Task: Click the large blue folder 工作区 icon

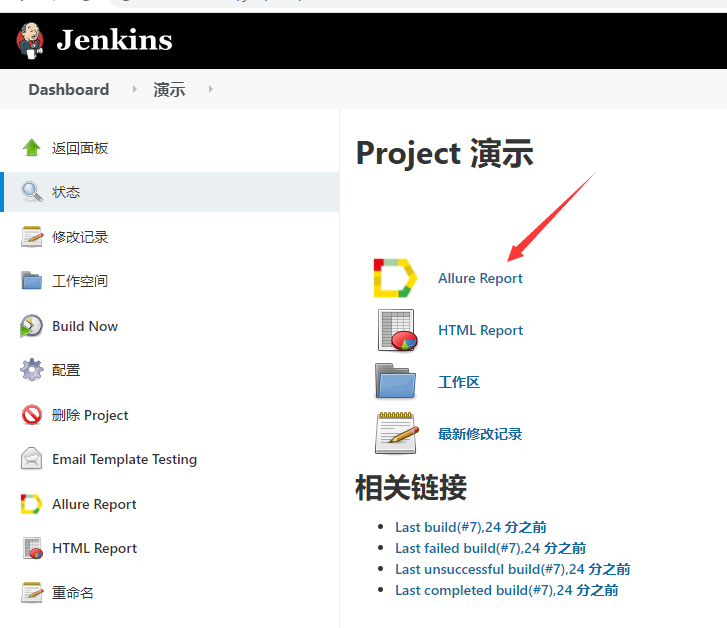Action: pyautogui.click(x=395, y=381)
